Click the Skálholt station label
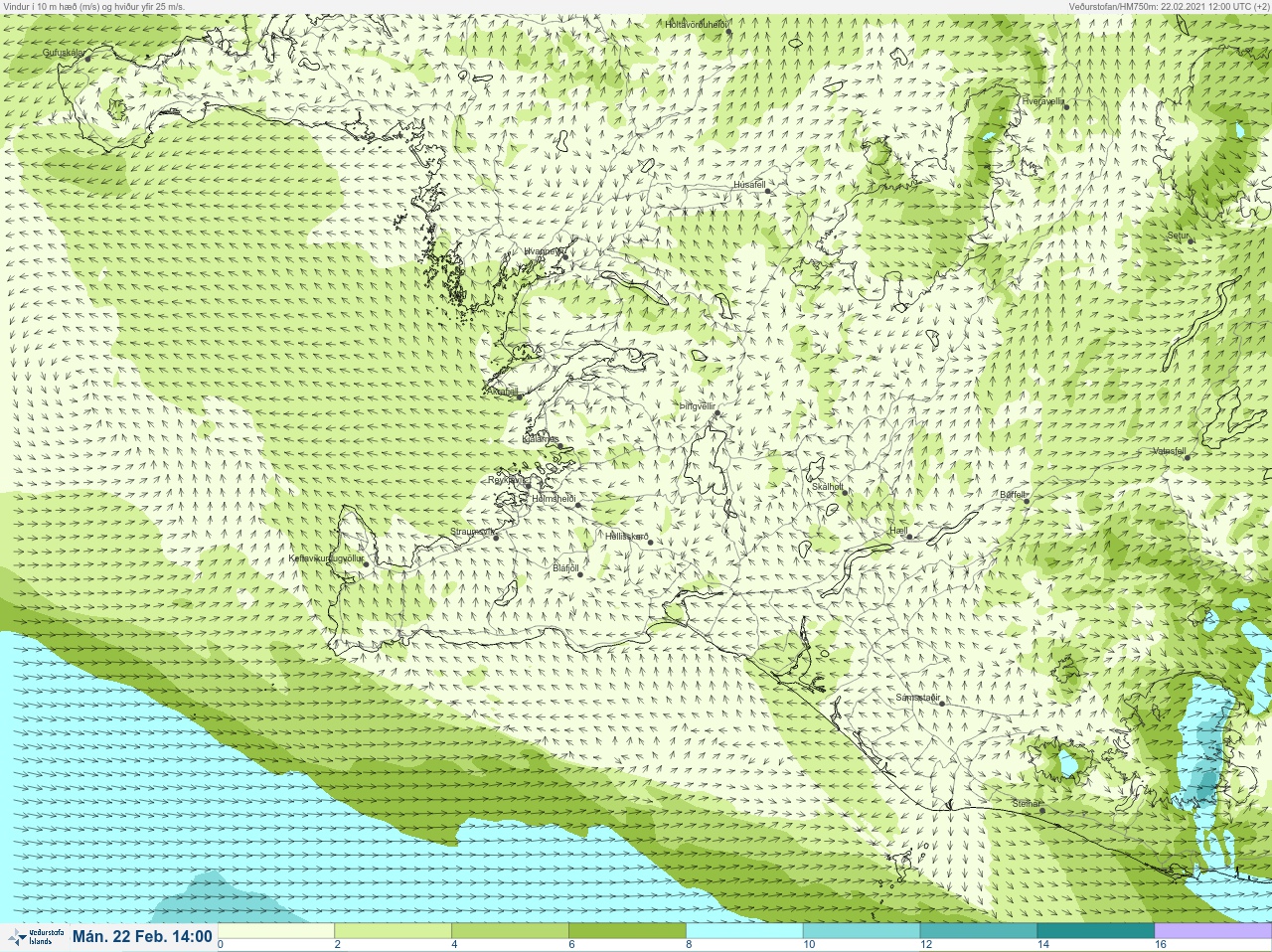Screen dimensions: 1272x952 (827, 487)
